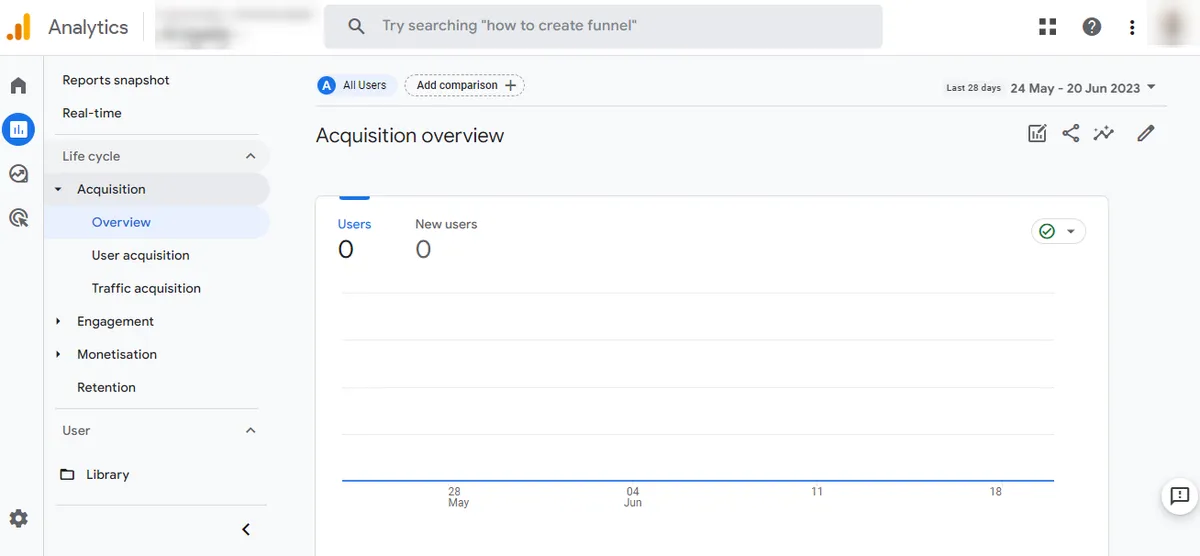
Task: Open the Home icon in left rail
Action: [19, 86]
